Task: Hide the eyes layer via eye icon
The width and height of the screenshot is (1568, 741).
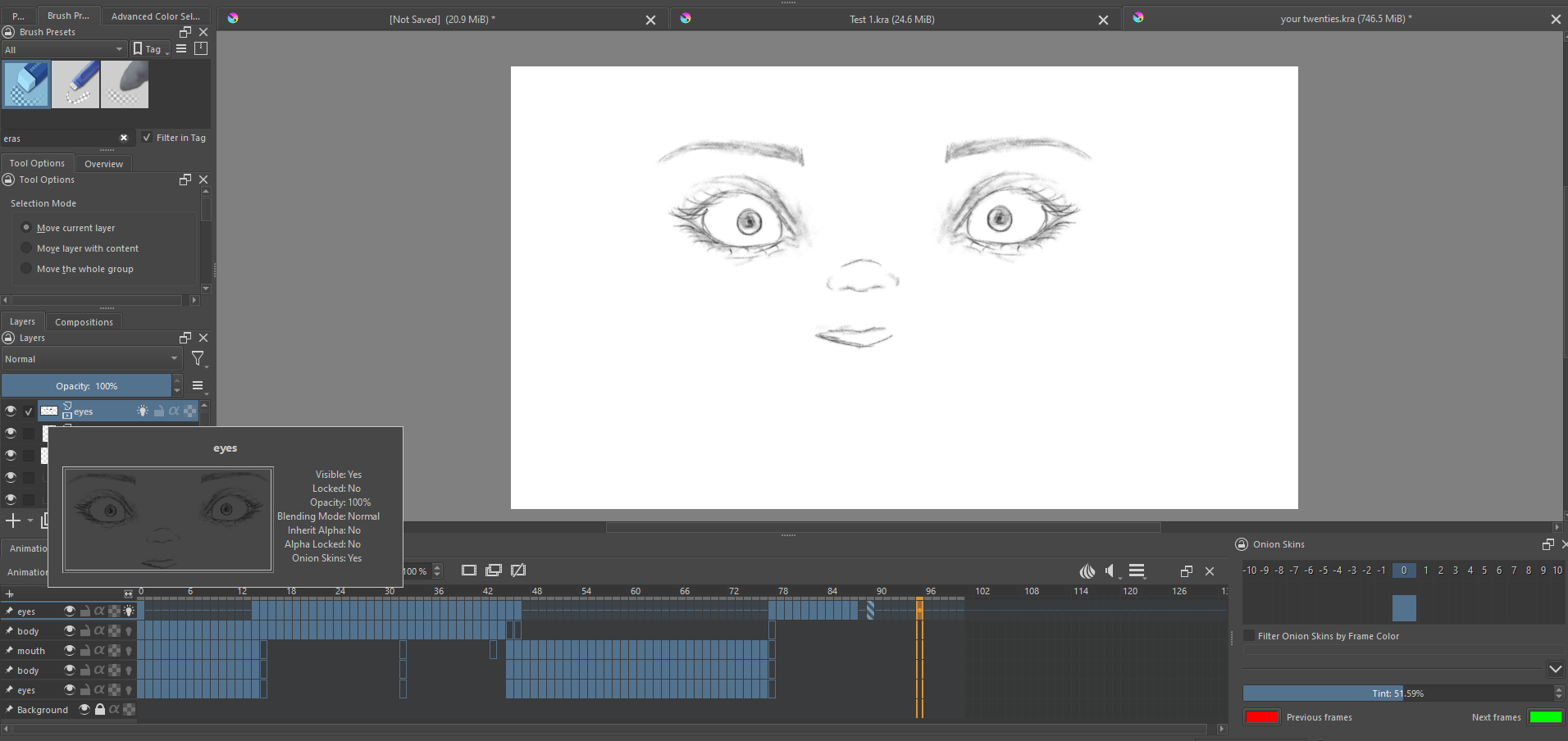Action: 11,411
